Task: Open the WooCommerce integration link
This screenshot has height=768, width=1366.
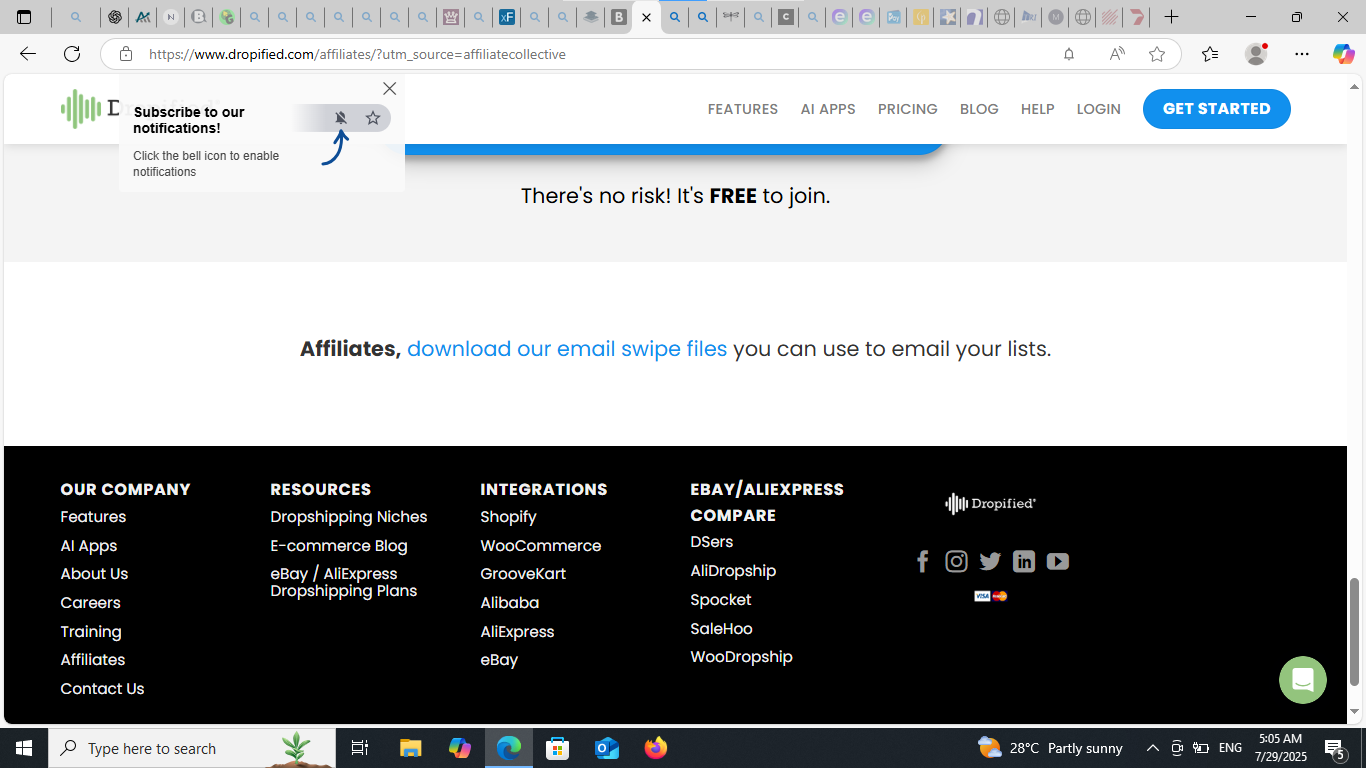Action: coord(541,546)
